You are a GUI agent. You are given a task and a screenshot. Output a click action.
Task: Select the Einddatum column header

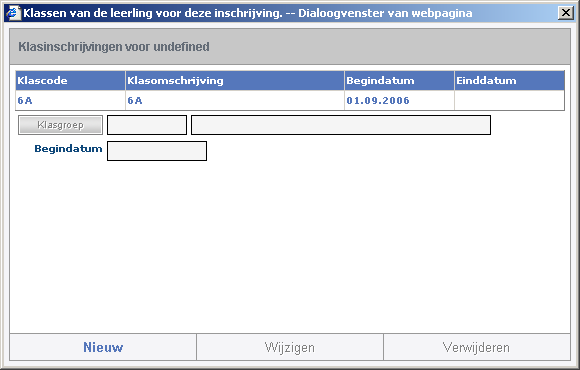tap(509, 81)
